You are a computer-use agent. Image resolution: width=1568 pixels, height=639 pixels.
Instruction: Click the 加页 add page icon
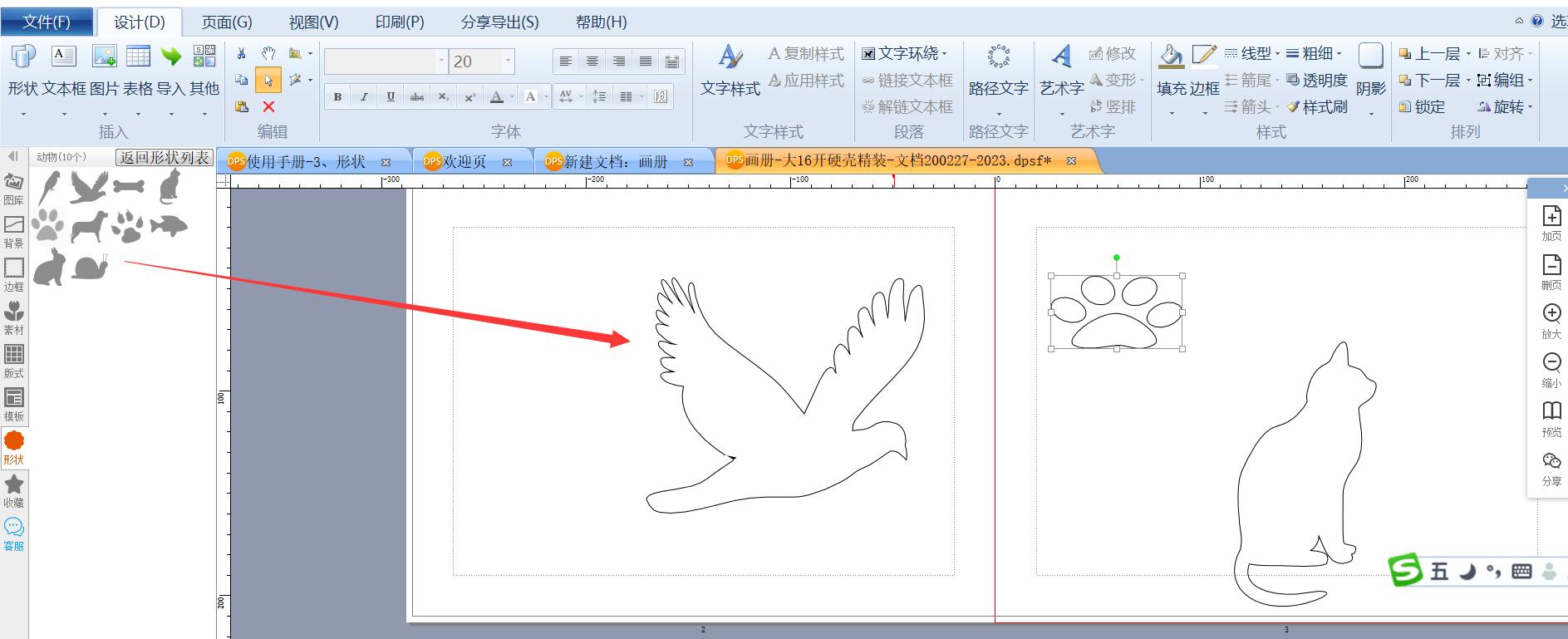point(1551,216)
